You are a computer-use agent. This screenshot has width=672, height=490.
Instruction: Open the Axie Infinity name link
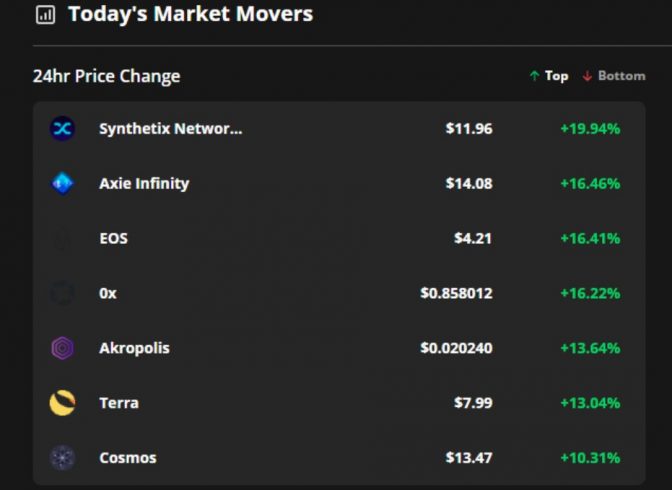144,183
